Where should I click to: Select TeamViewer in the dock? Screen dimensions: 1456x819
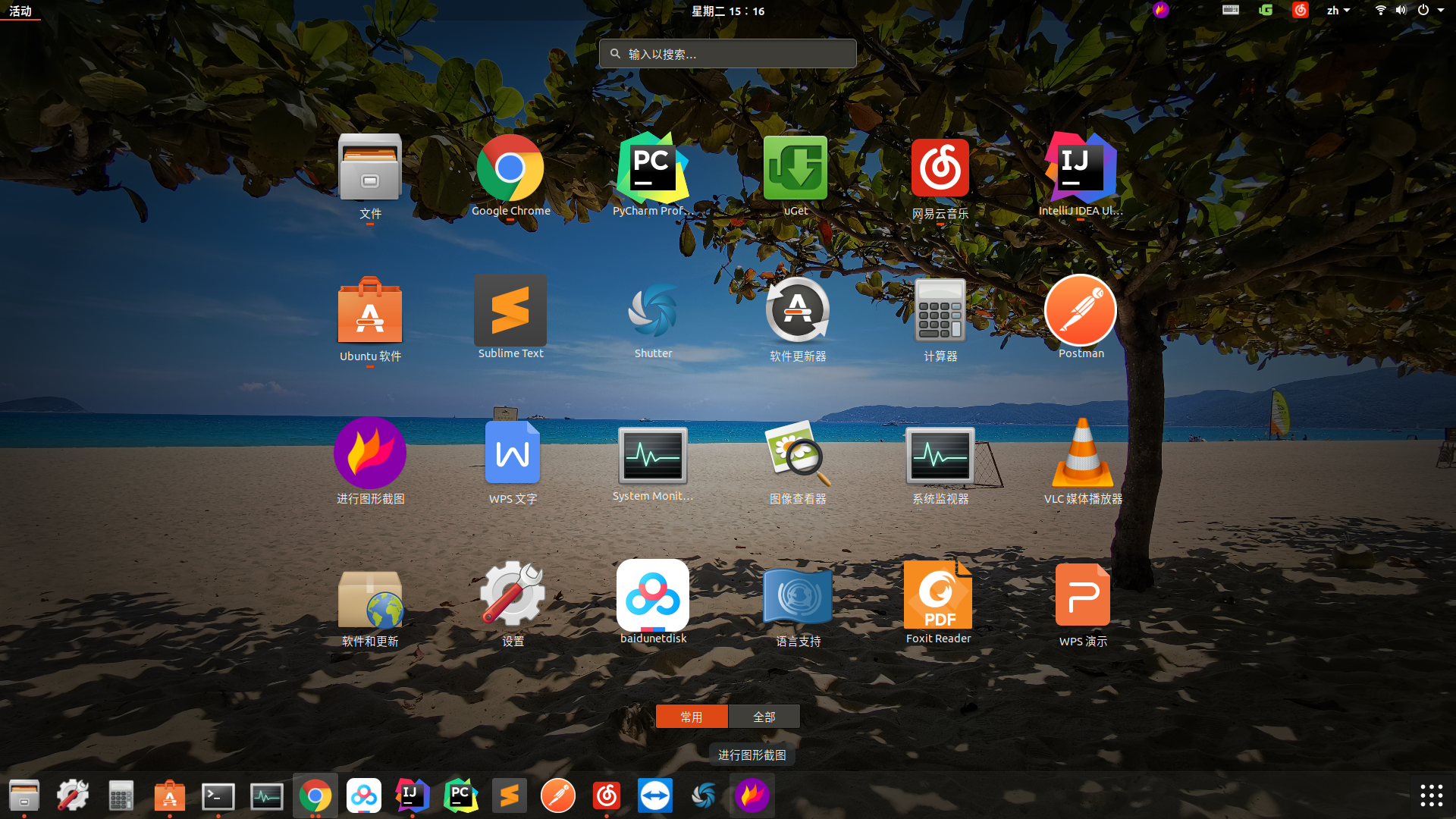click(654, 795)
